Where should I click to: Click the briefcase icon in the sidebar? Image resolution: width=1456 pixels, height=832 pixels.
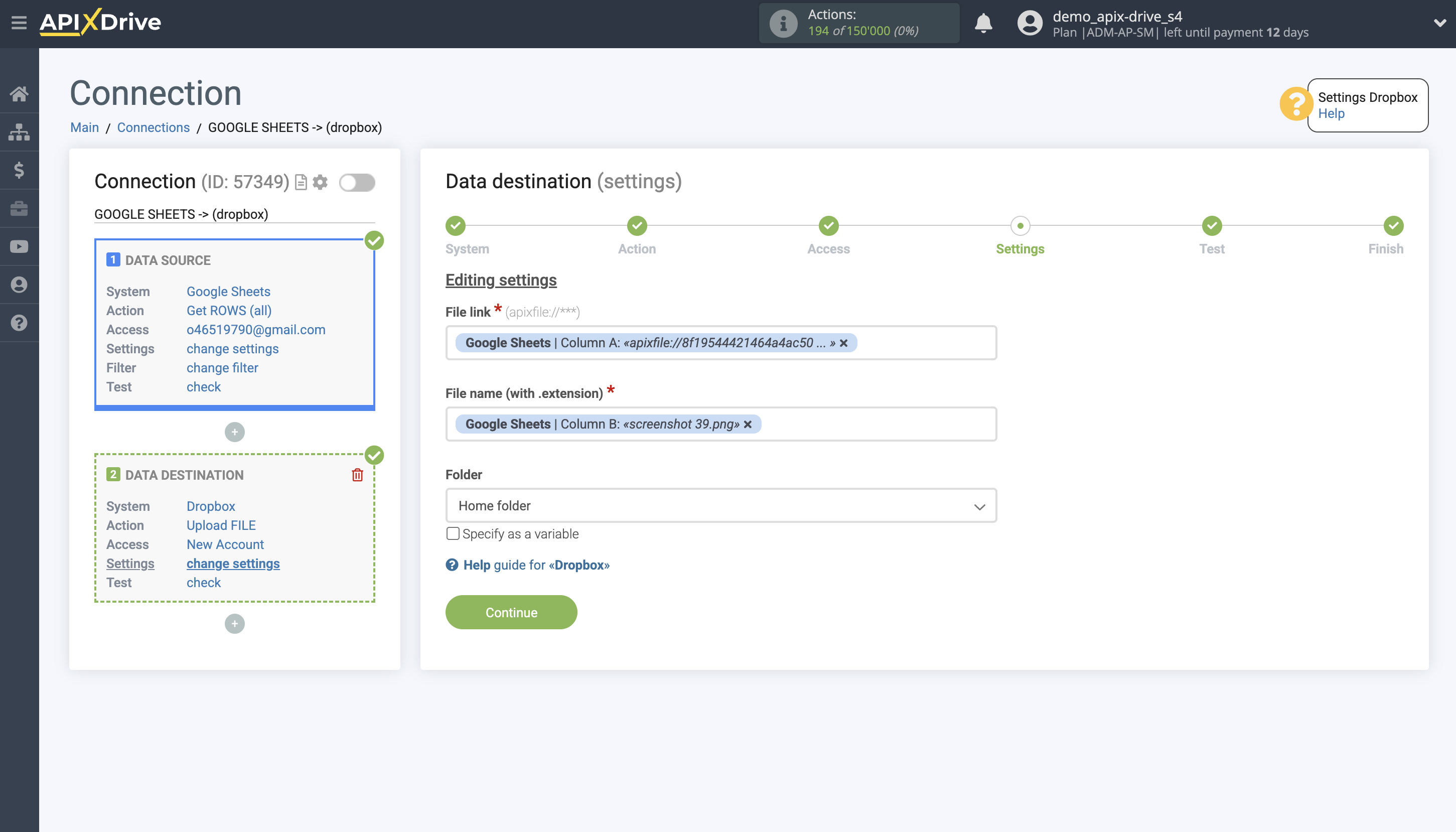[19, 208]
